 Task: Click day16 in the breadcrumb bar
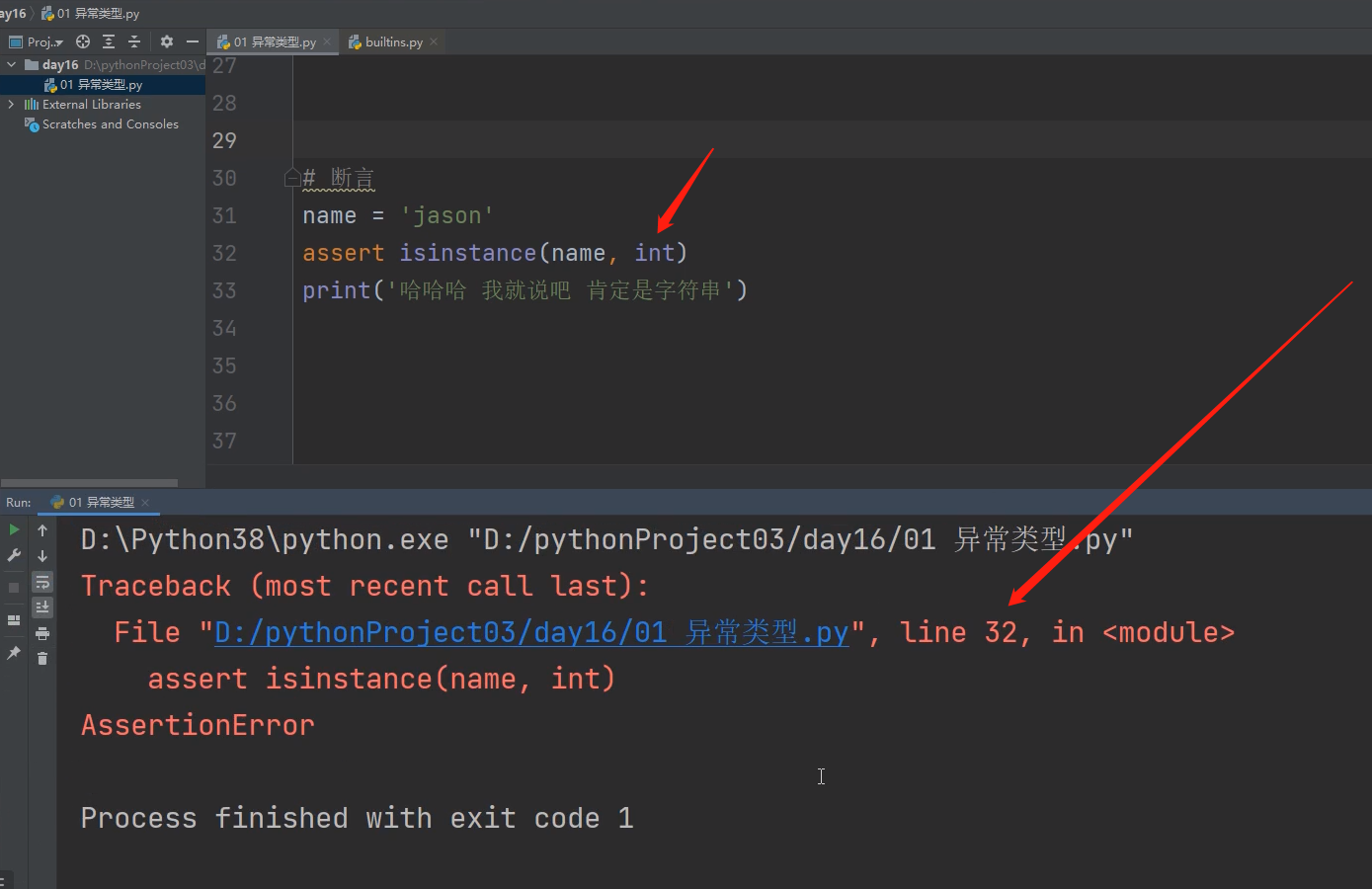12,14
